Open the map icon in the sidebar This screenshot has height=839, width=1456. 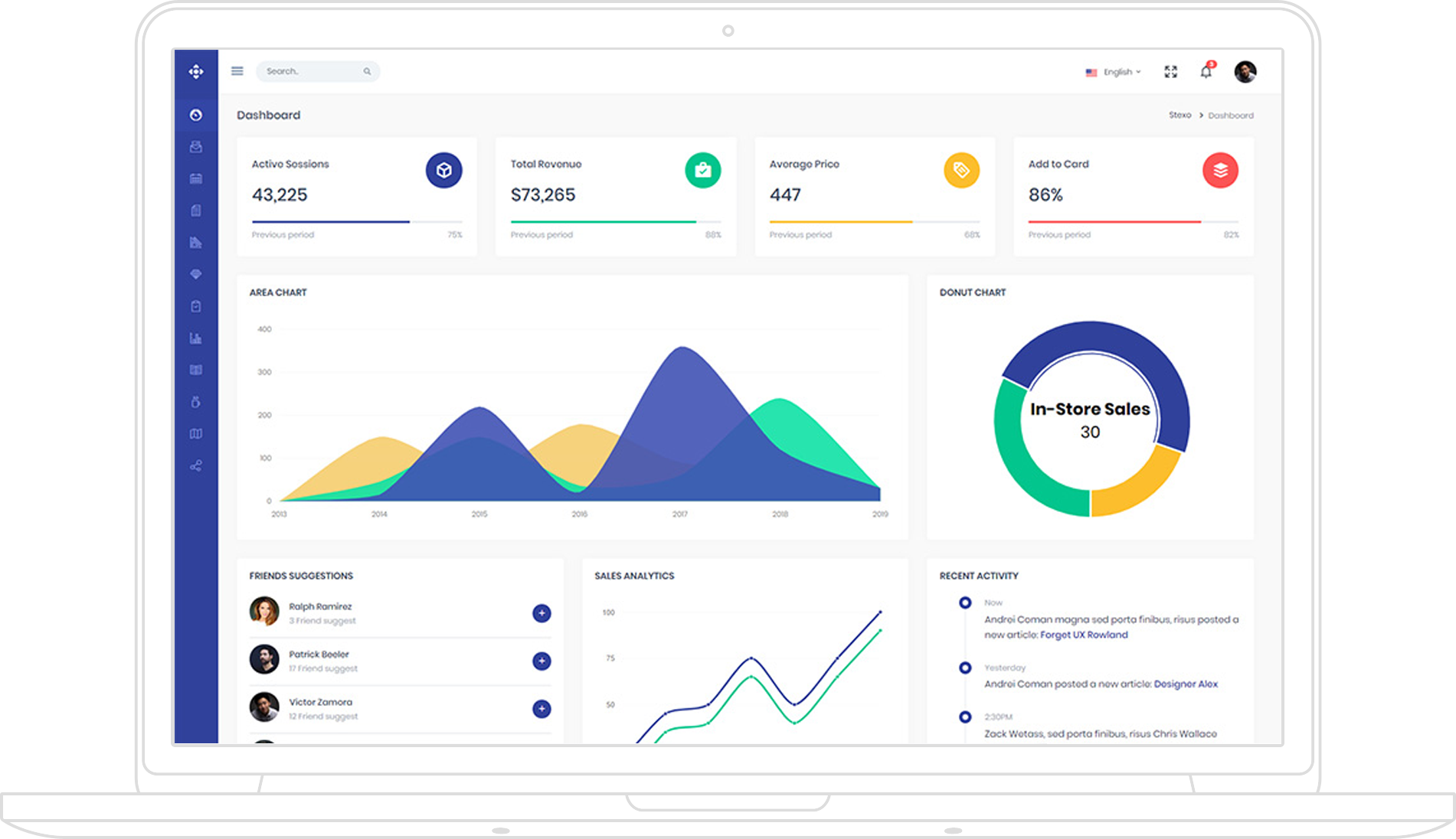tap(196, 433)
